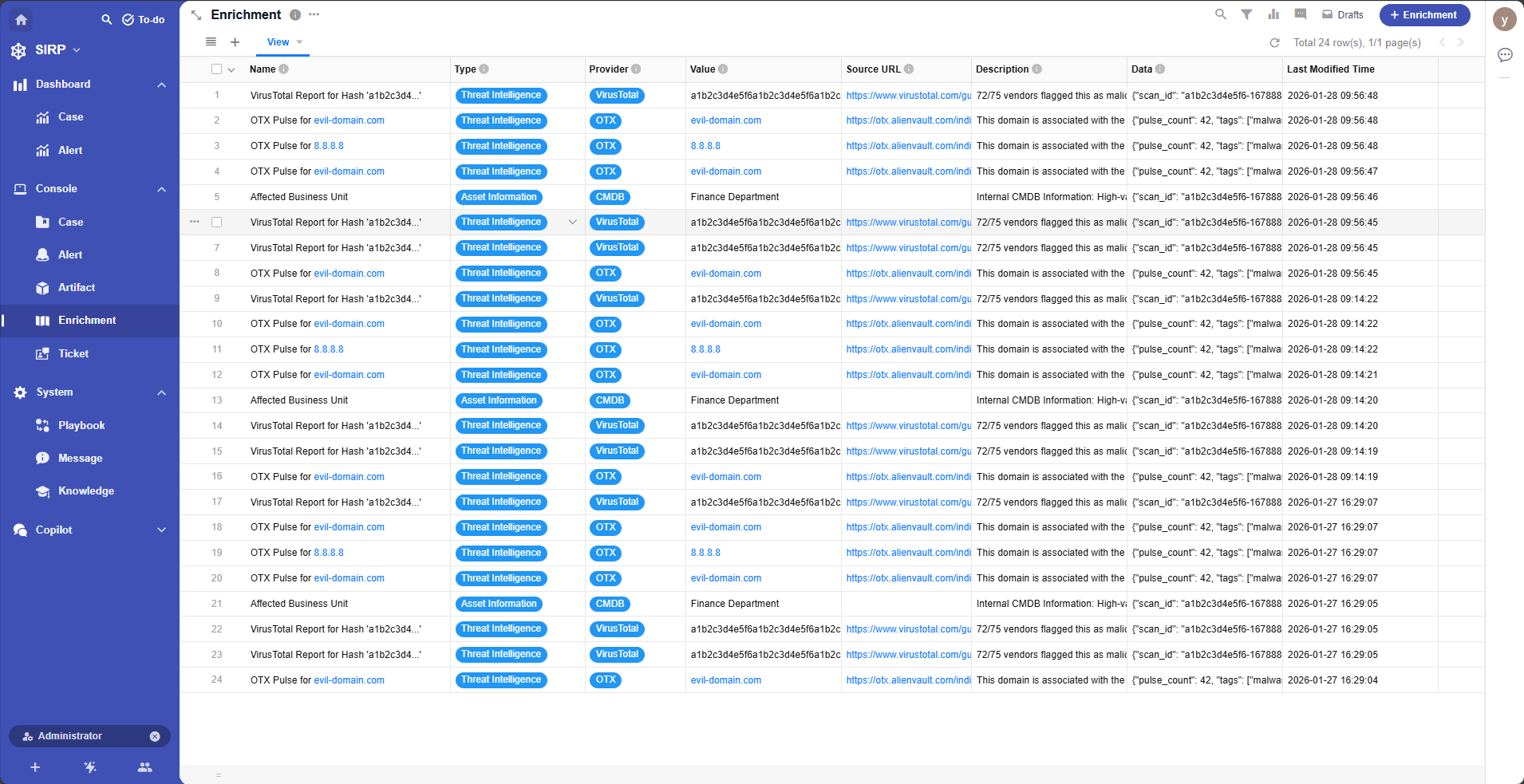
Task: Click the home icon in the sidebar
Action: pos(22,20)
